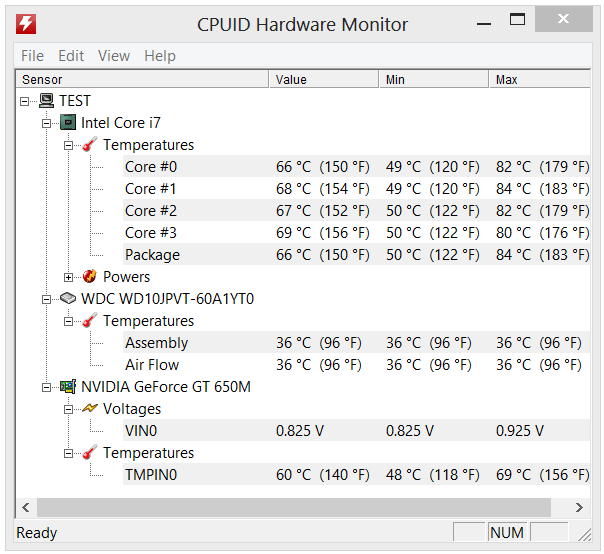This screenshot has width=604, height=554.
Task: Click the thermometer icon under Intel Core i7
Action: point(90,145)
